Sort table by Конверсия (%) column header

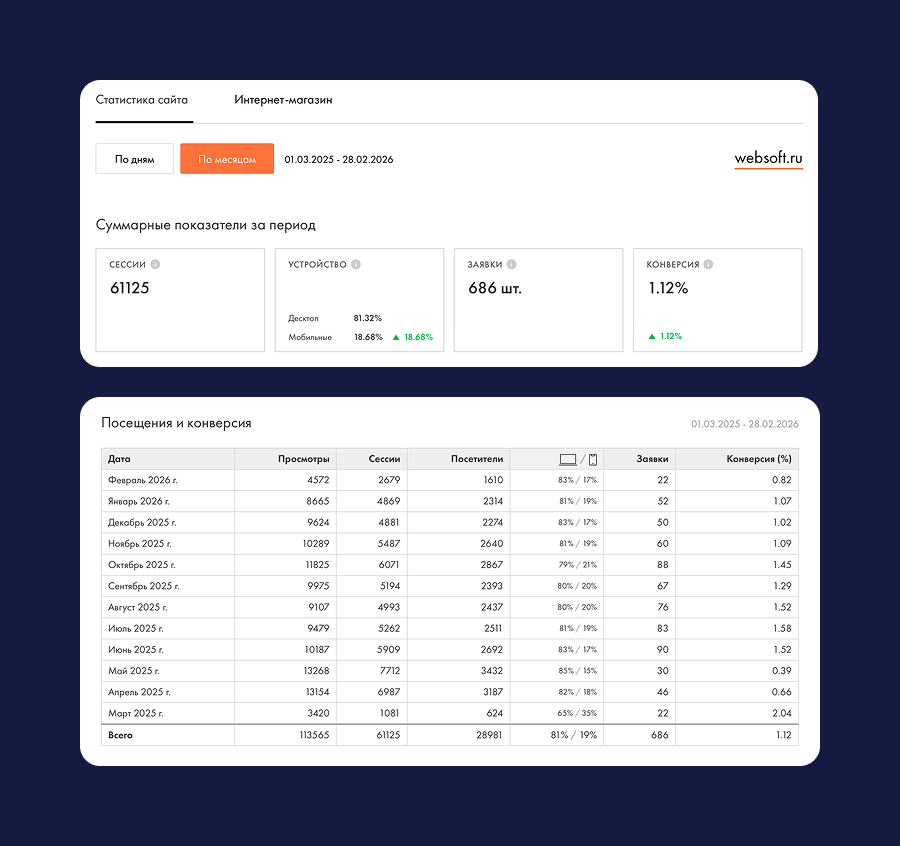(757, 459)
